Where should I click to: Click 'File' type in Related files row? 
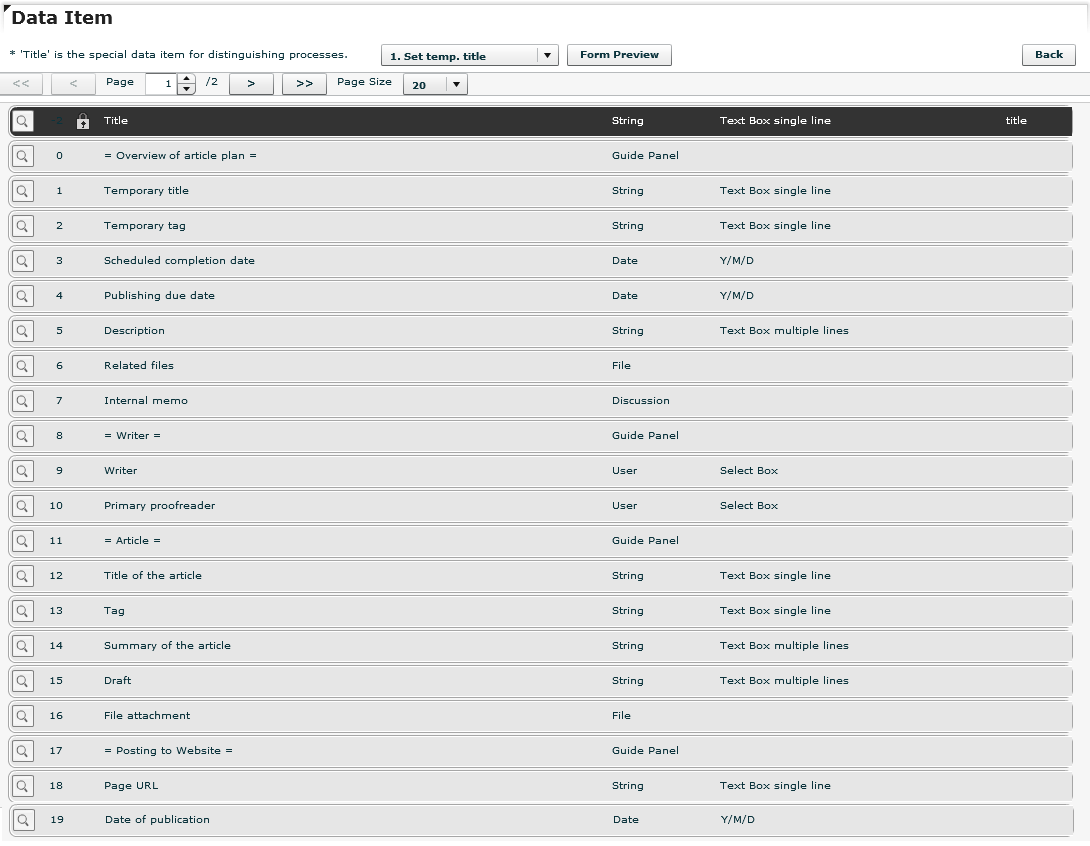(621, 366)
